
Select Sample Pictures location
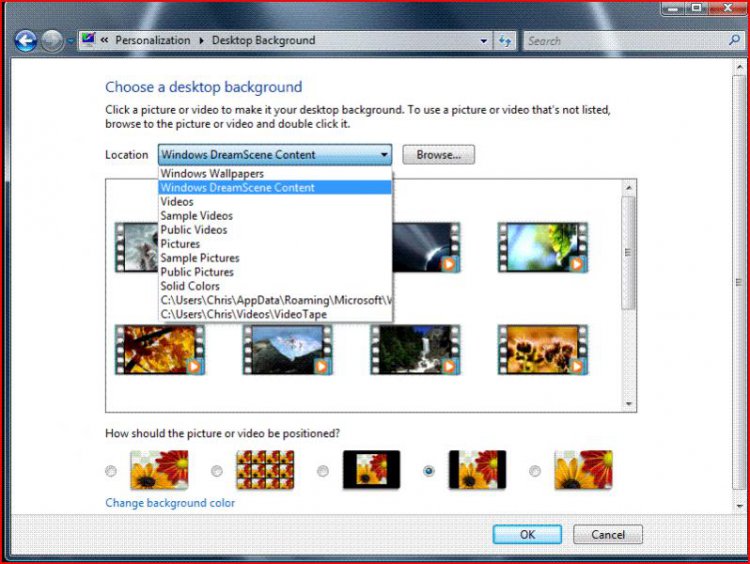275,258
